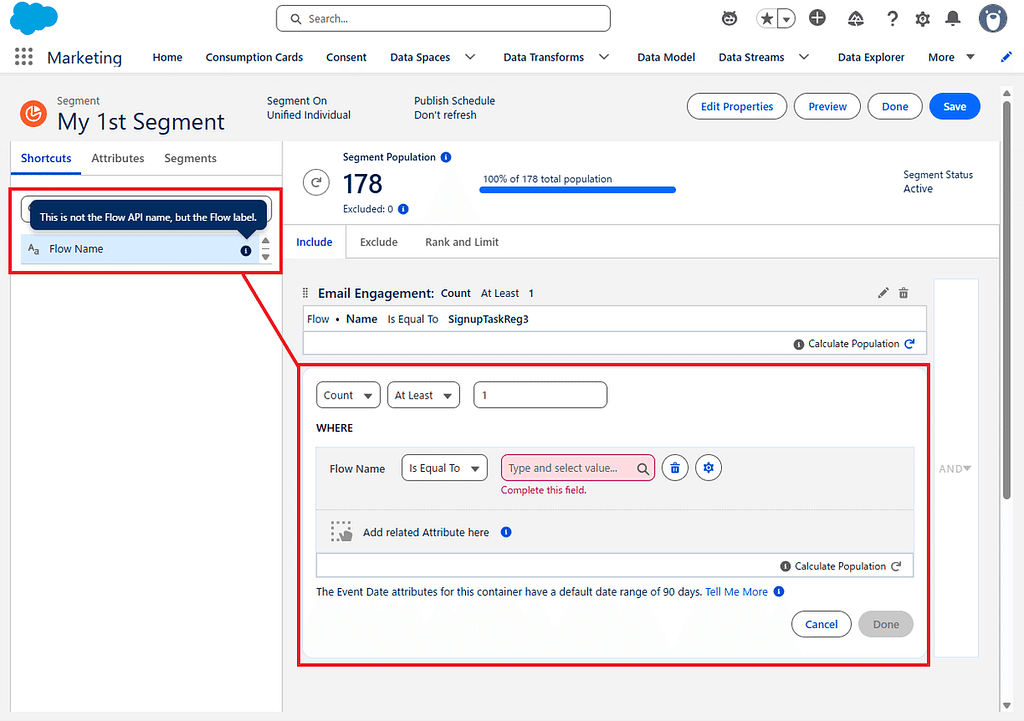Open the Global Actions plus icon
Image resolution: width=1024 pixels, height=721 pixels.
(x=817, y=18)
